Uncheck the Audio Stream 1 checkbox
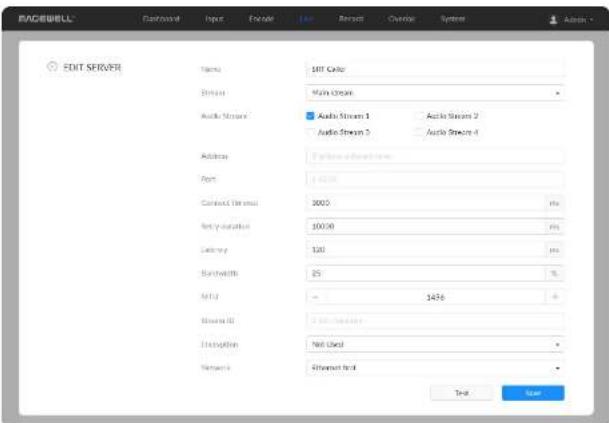Viewport: 609px width, 423px height. tap(310, 116)
